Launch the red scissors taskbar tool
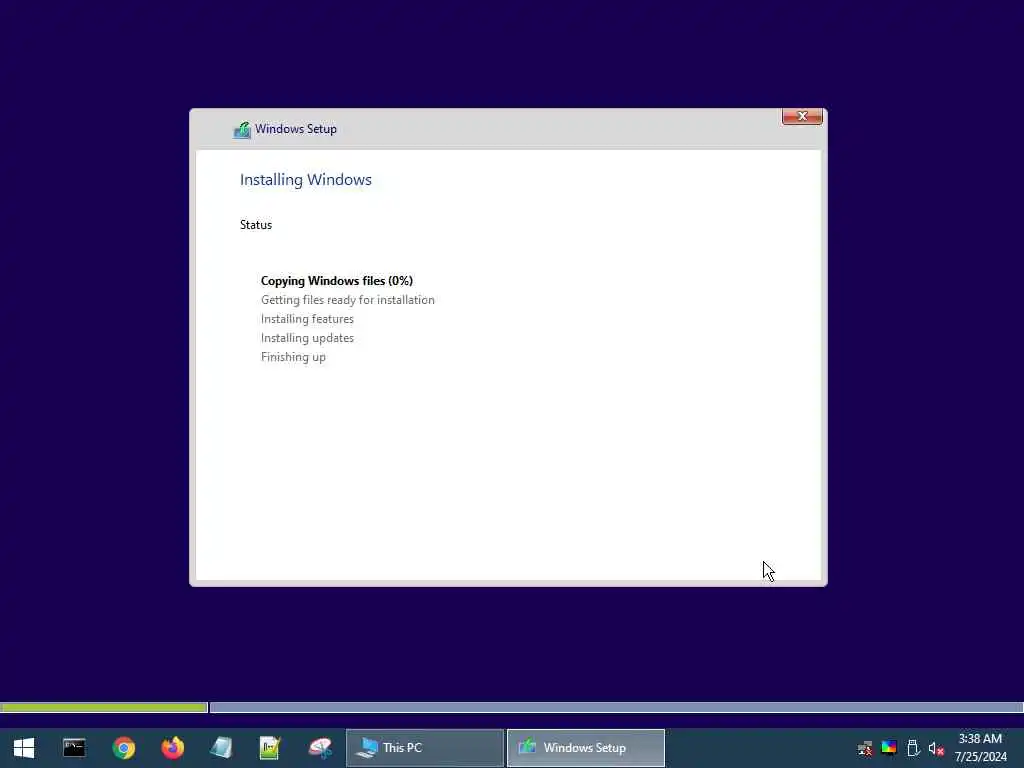This screenshot has width=1024, height=768. pyautogui.click(x=320, y=748)
